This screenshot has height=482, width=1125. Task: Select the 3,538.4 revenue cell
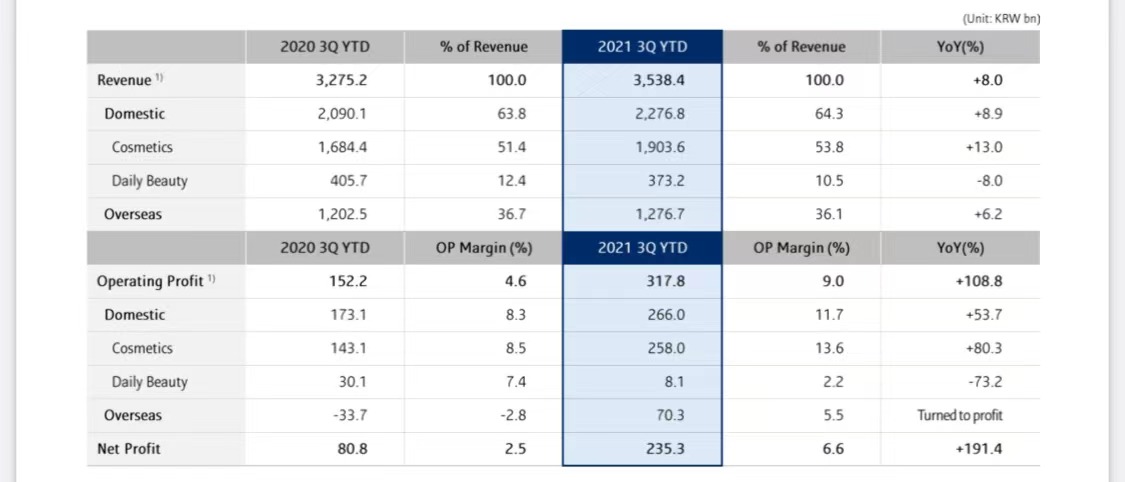[x=658, y=80]
